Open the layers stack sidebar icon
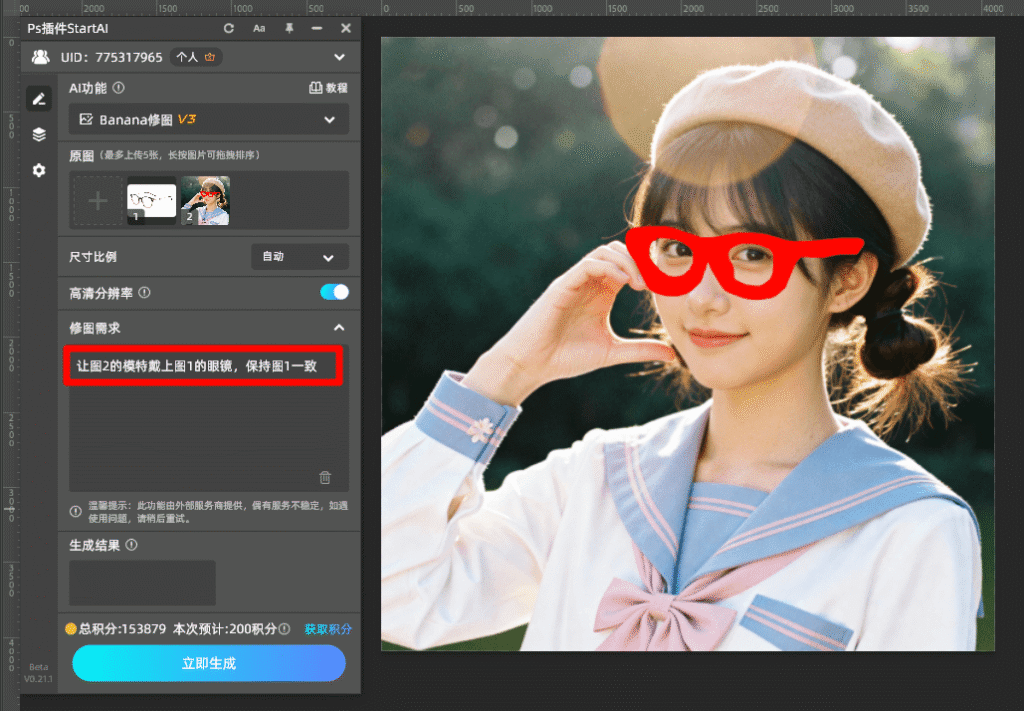This screenshot has width=1024, height=711. coord(39,134)
